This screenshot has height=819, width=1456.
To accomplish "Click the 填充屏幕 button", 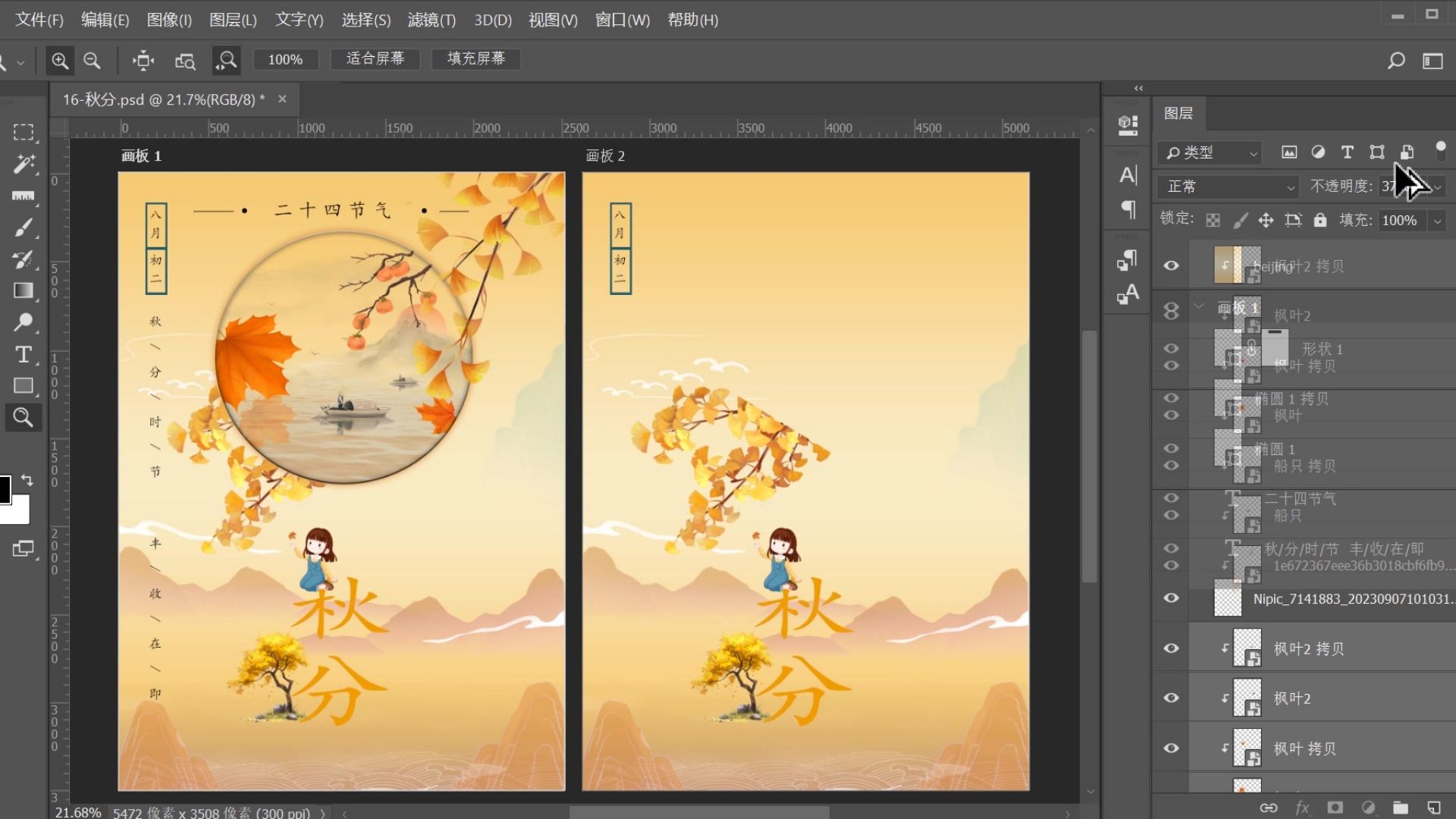I will tap(475, 59).
